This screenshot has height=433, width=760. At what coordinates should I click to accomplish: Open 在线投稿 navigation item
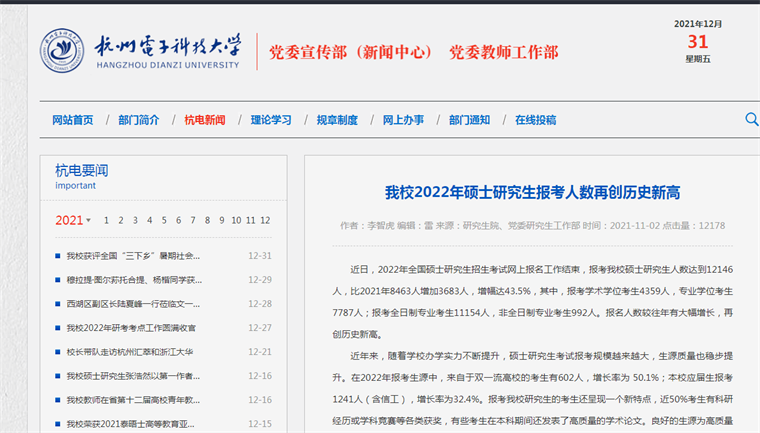pyautogui.click(x=536, y=120)
